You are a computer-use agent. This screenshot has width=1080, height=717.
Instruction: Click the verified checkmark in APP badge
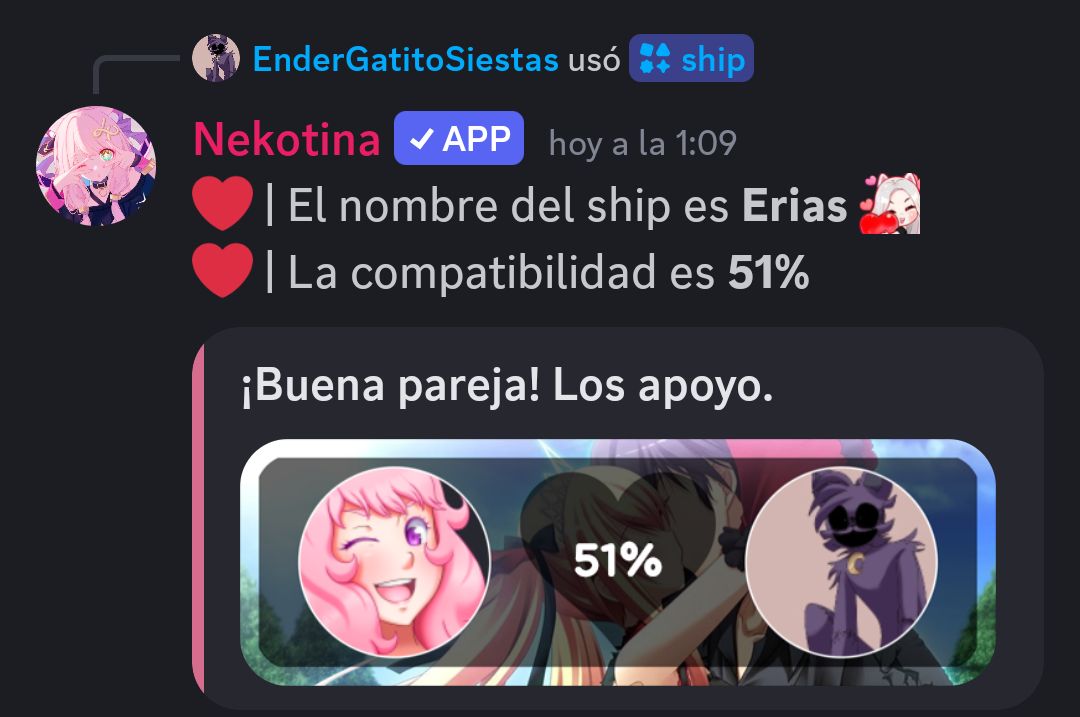(x=421, y=139)
